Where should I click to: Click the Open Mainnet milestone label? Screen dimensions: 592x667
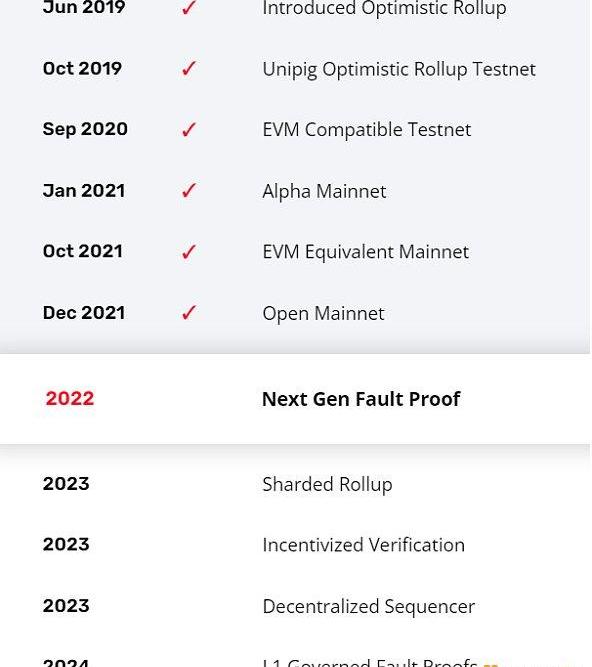coord(323,314)
